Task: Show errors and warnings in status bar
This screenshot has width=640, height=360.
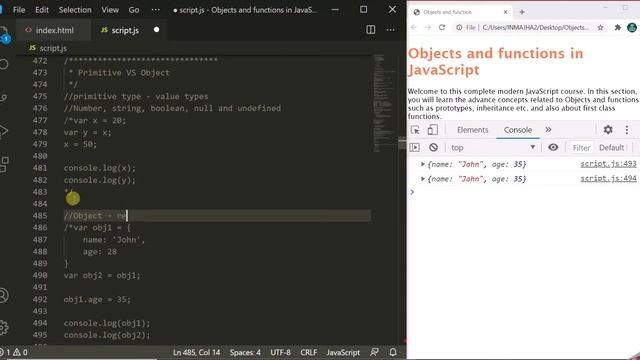Action: 14,352
